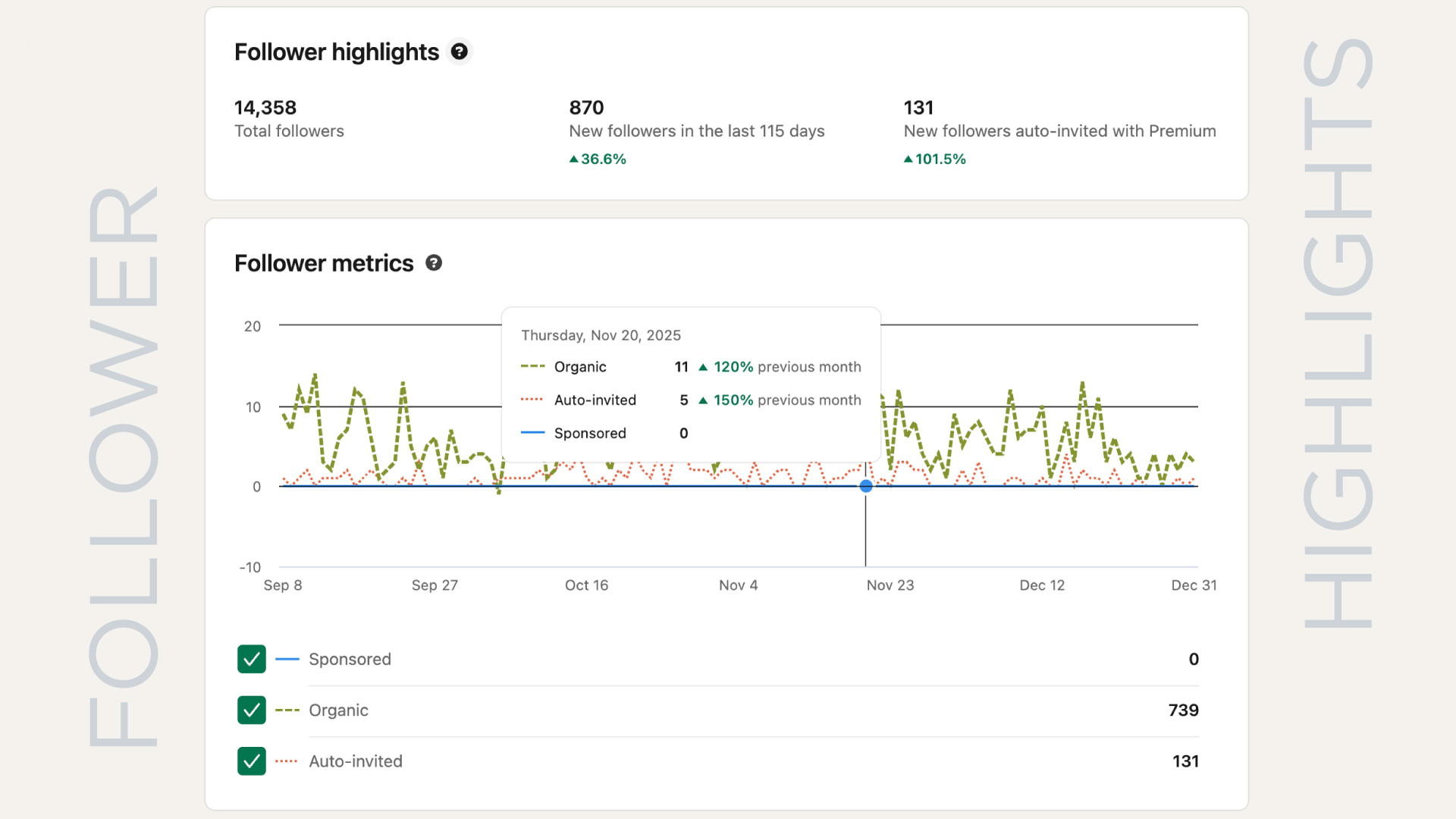Click the Organic legend label
Image resolution: width=1456 pixels, height=819 pixels.
pos(338,710)
